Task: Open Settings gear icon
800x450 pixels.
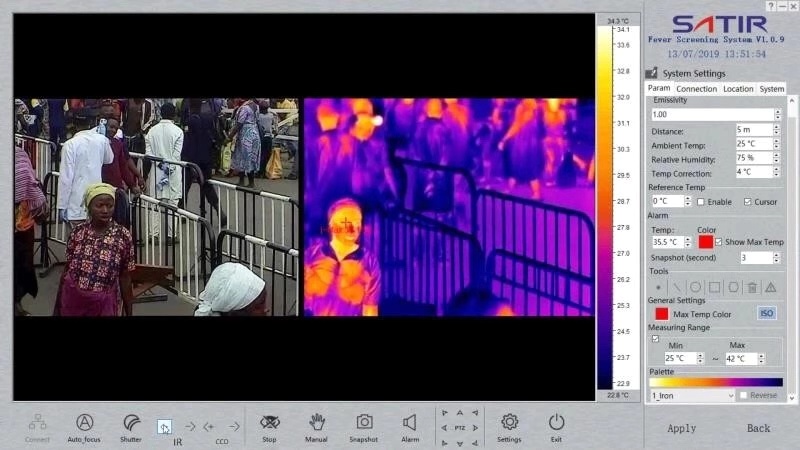Action: 509,423
